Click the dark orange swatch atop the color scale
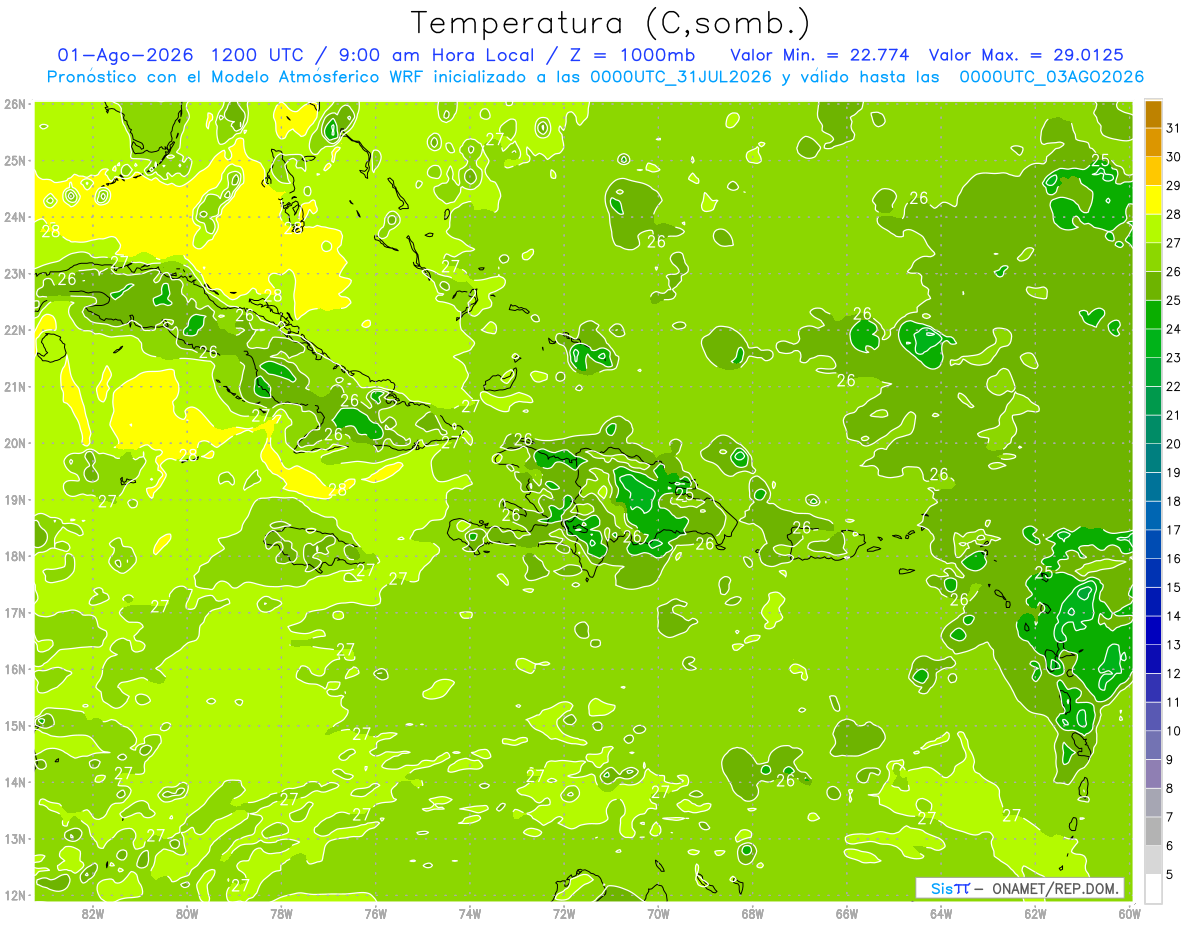The width and height of the screenshot is (1200, 927). tap(1153, 114)
